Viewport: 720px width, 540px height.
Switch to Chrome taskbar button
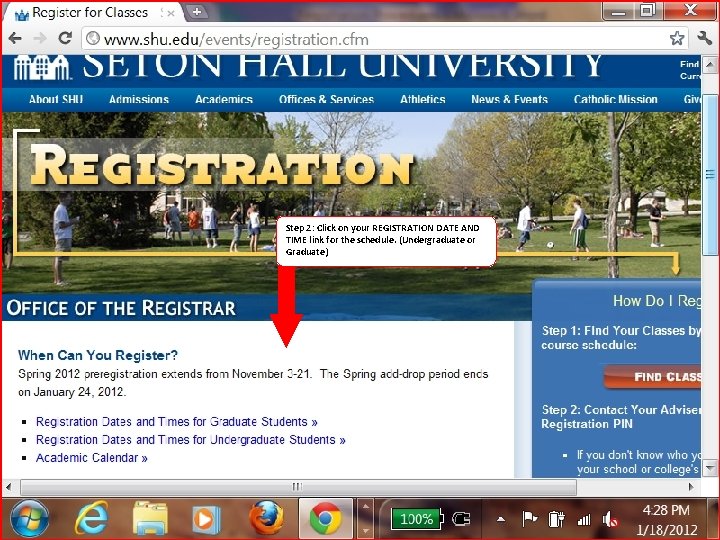click(326, 519)
